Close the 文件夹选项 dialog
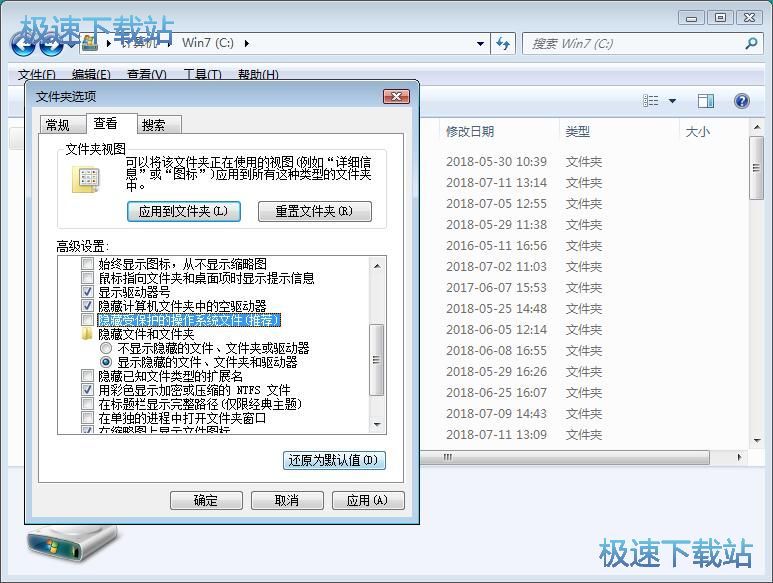The height and width of the screenshot is (583, 773). point(396,97)
